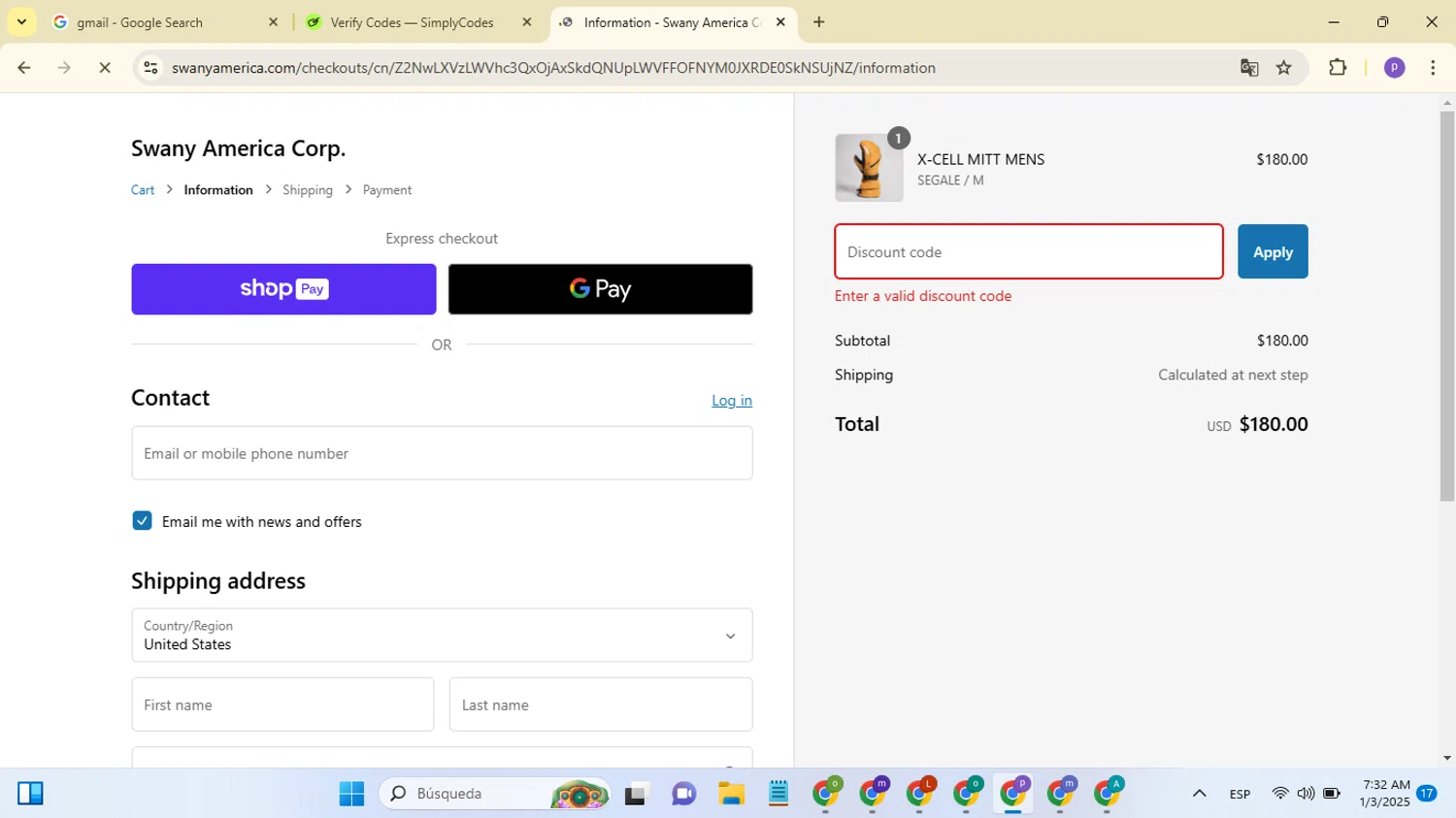Switch to Chrome window with A profile badge
This screenshot has height=818, width=1456.
point(1108,794)
